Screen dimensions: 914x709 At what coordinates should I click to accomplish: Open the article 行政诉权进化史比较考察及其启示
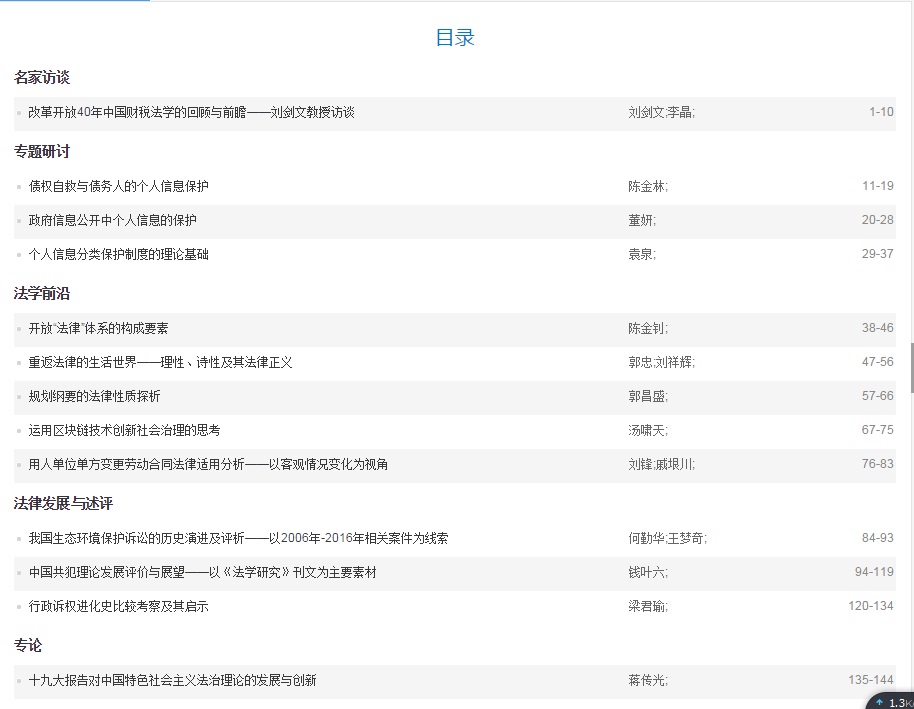[118, 607]
